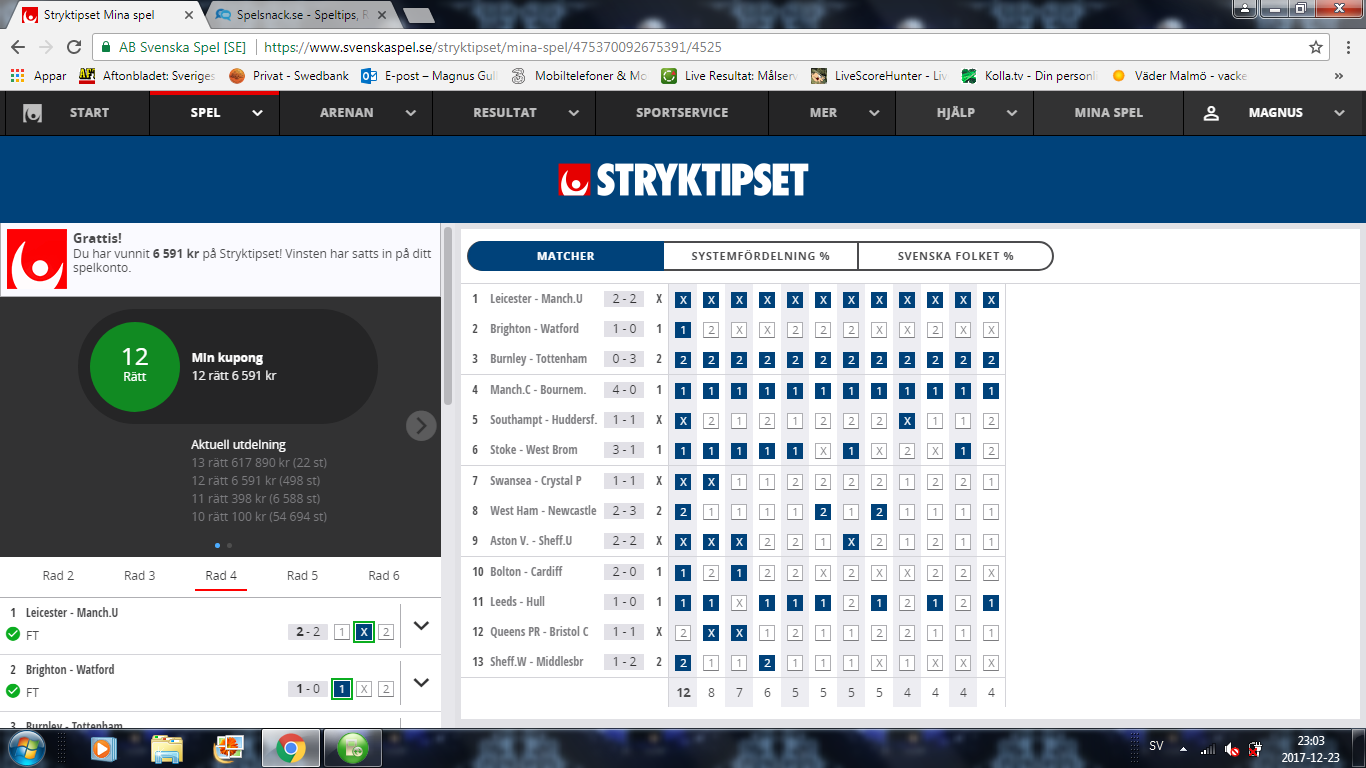1366x768 pixels.
Task: Select 1 for Leicester - Manch.U in Rad 4
Action: (x=342, y=632)
